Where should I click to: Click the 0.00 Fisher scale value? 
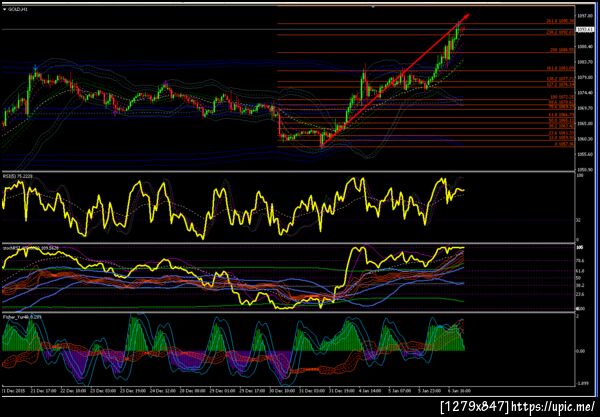581,351
